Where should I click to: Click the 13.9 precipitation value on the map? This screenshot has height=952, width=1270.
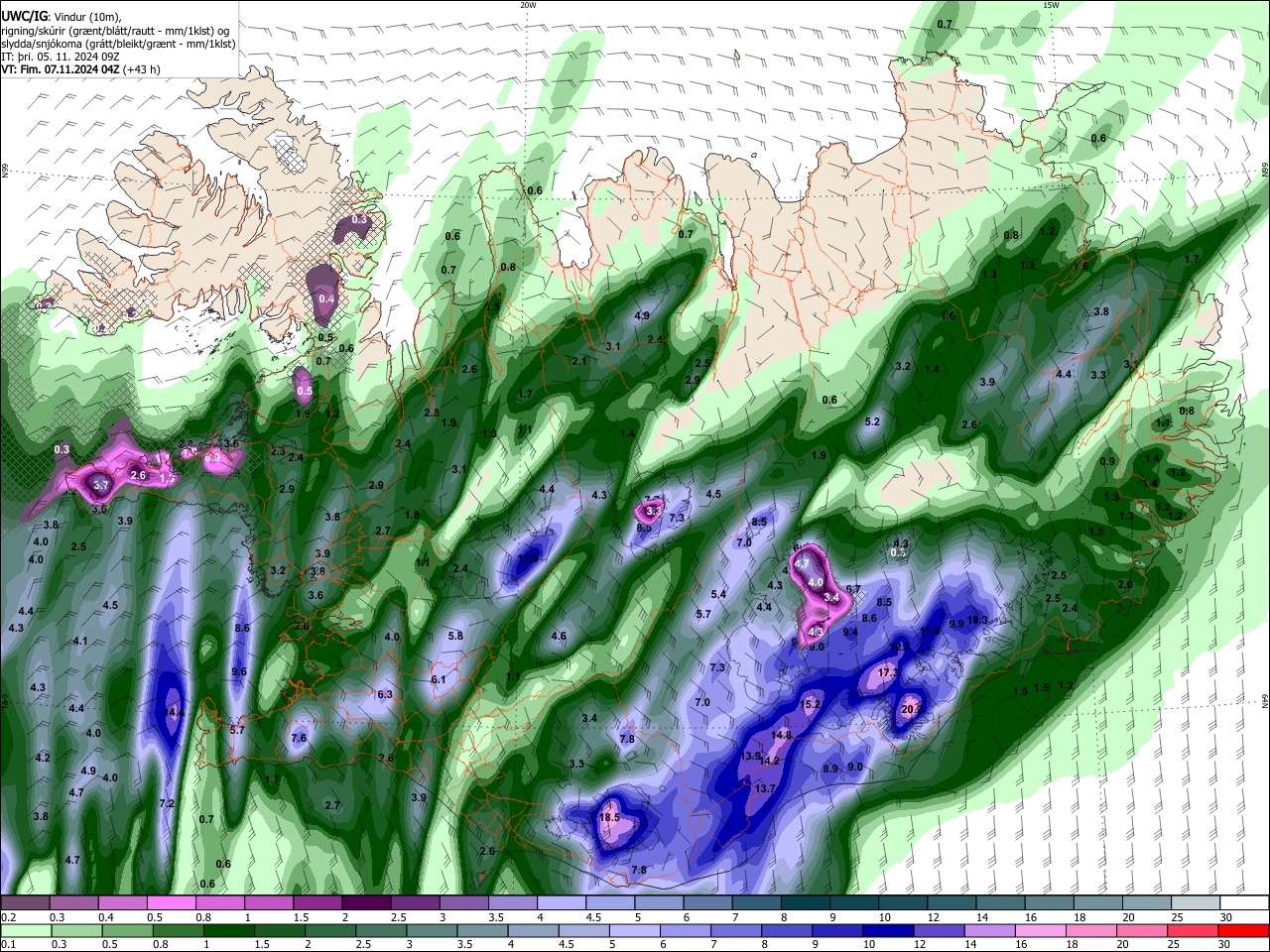point(750,756)
